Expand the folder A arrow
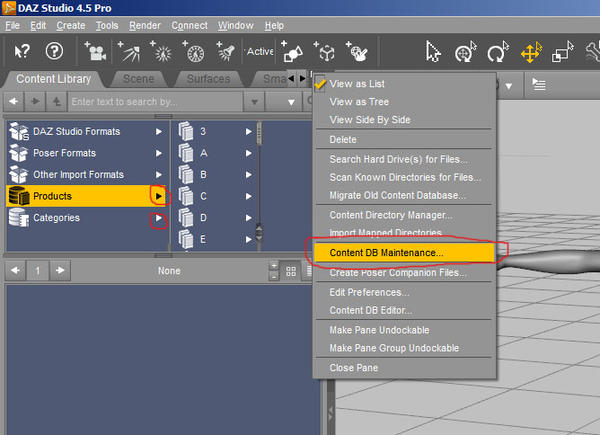The height and width of the screenshot is (435, 600). click(x=249, y=153)
